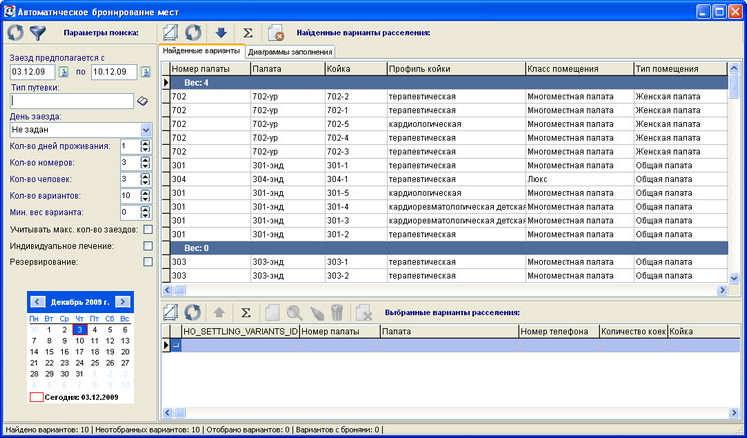Click the end date field 10.12.09
This screenshot has width=747, height=438.
point(114,72)
